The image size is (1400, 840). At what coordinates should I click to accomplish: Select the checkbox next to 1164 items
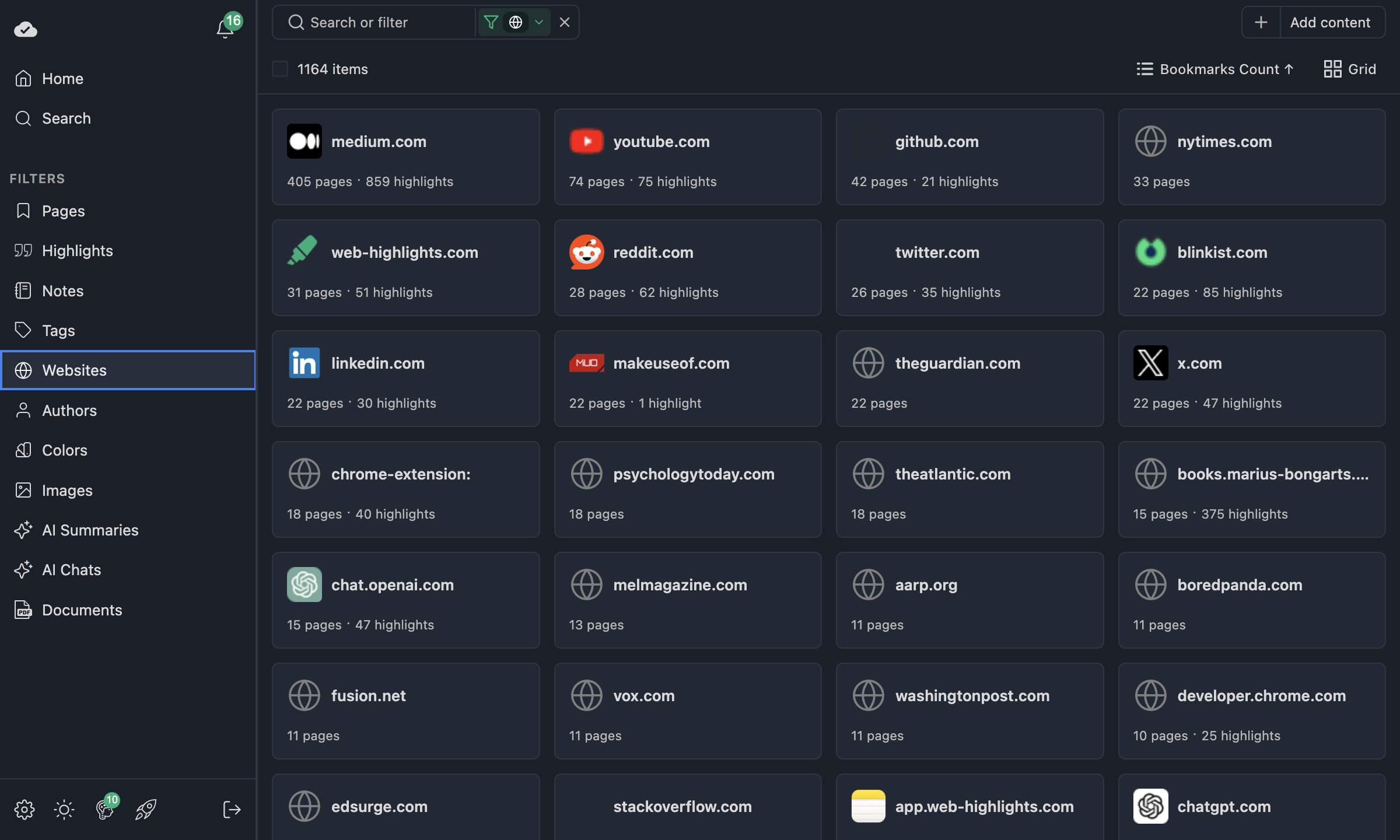[x=280, y=69]
